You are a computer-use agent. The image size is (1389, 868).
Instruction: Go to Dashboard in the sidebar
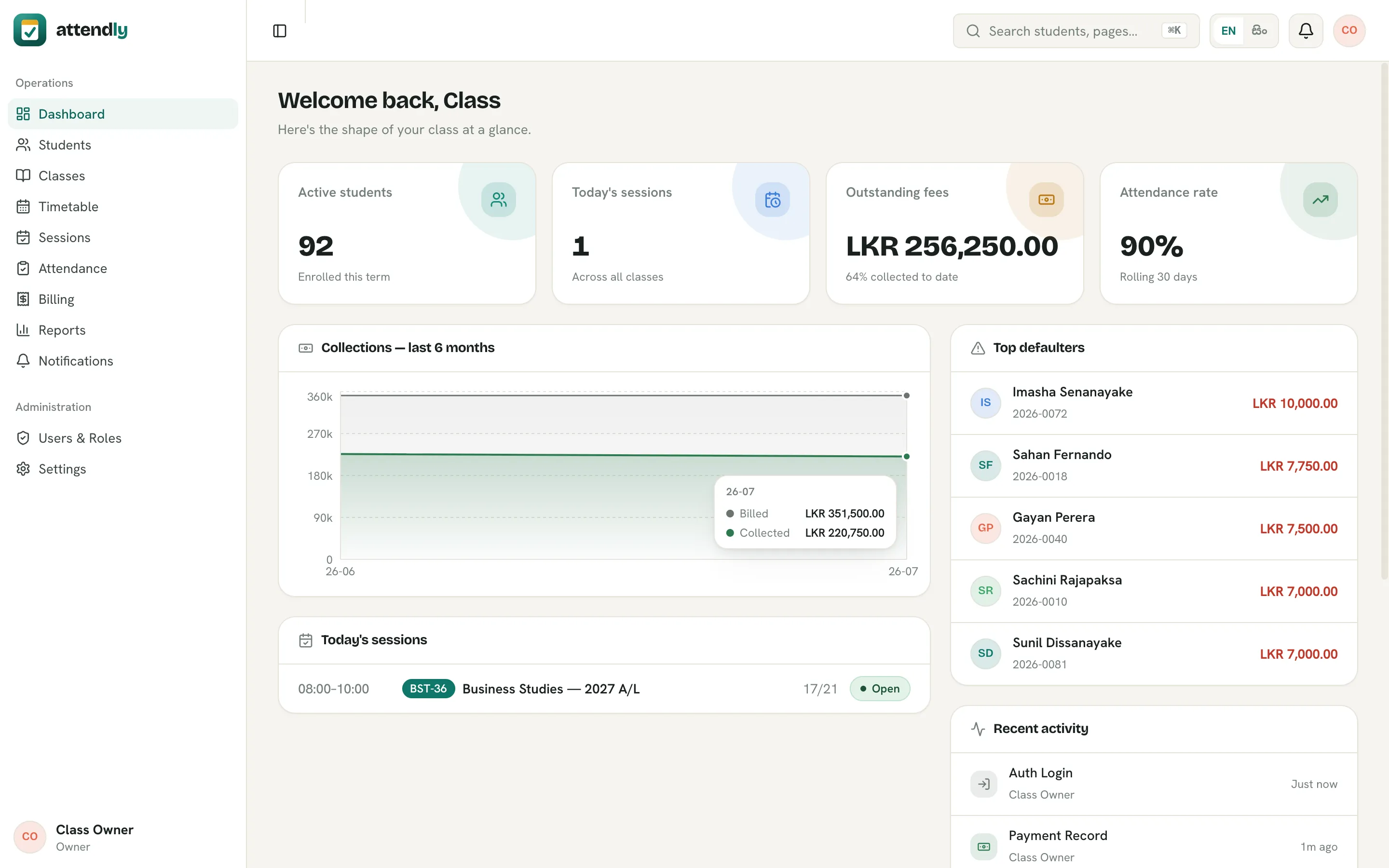click(123, 114)
